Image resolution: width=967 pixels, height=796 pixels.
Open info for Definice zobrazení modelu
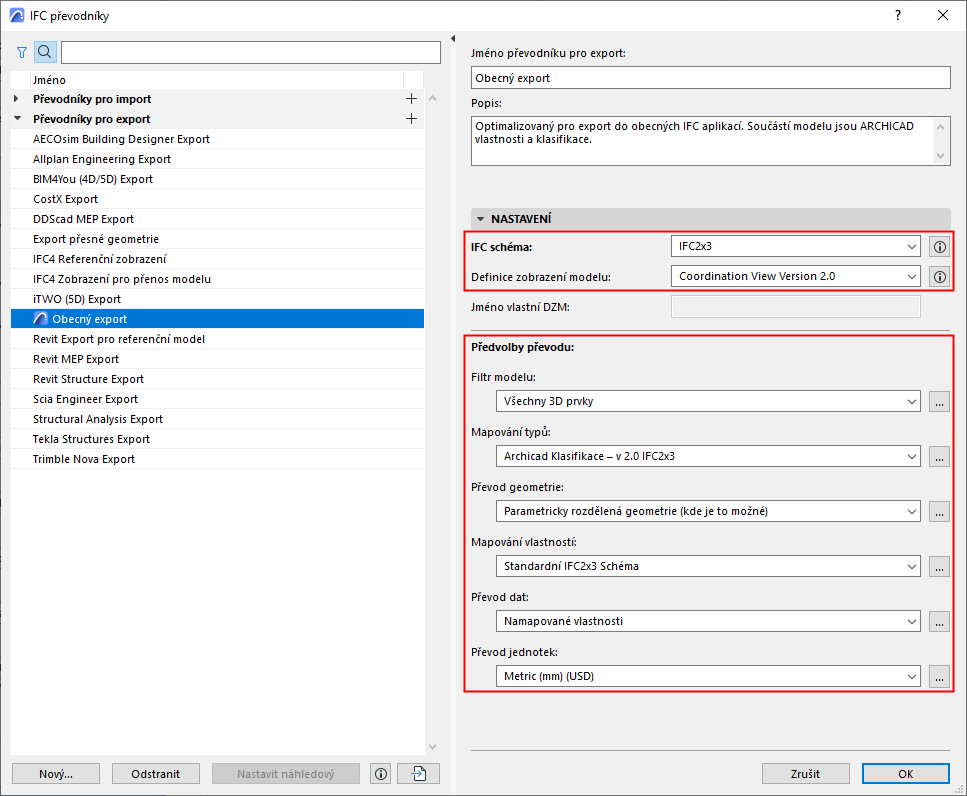click(939, 276)
